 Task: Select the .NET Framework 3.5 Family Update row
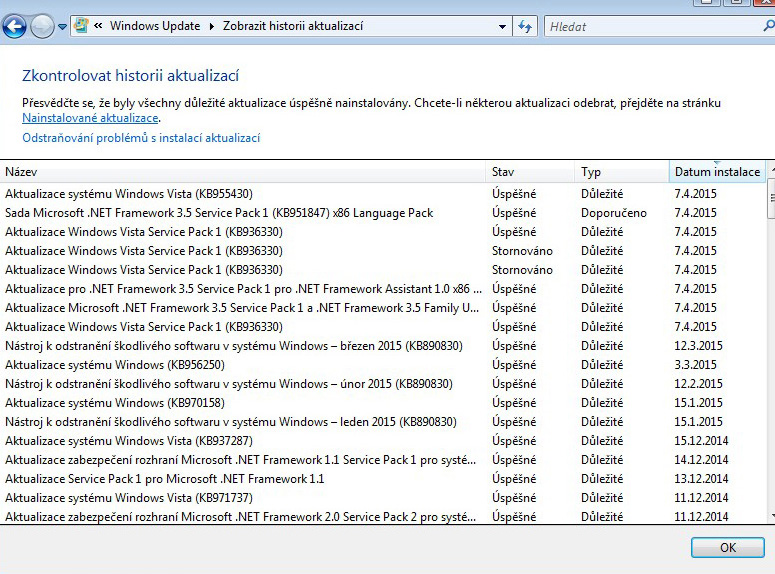(x=383, y=308)
